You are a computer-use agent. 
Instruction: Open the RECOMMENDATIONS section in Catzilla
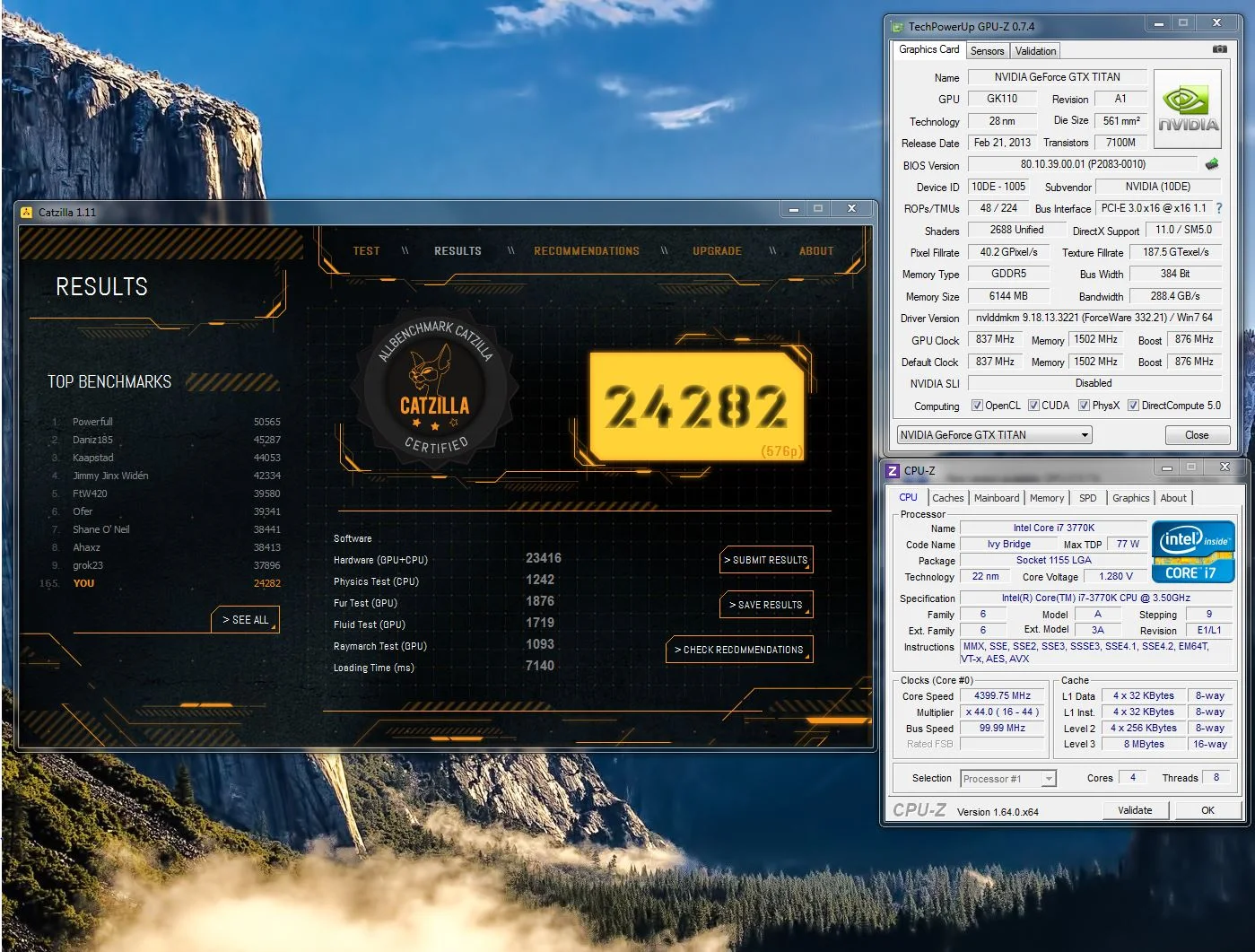pos(587,251)
